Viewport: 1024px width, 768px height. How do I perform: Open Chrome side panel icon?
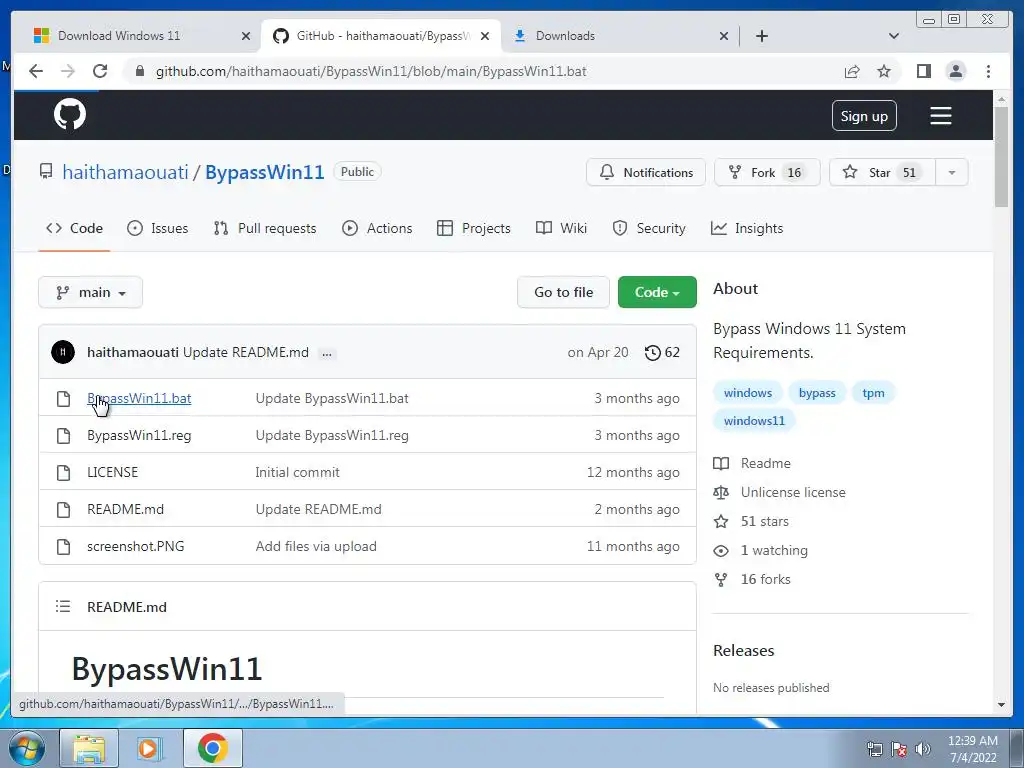click(x=923, y=71)
